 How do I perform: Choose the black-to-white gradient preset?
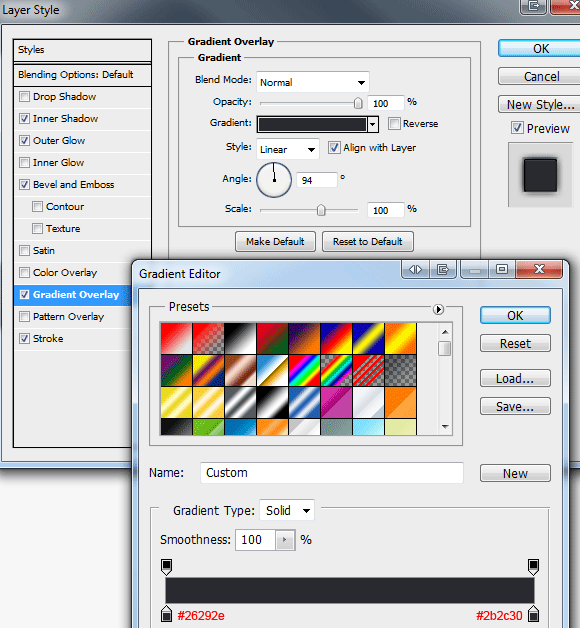tap(240, 338)
